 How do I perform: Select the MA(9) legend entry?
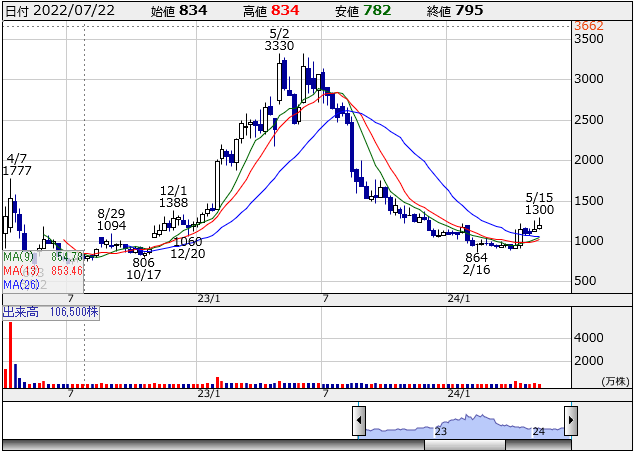41,257
